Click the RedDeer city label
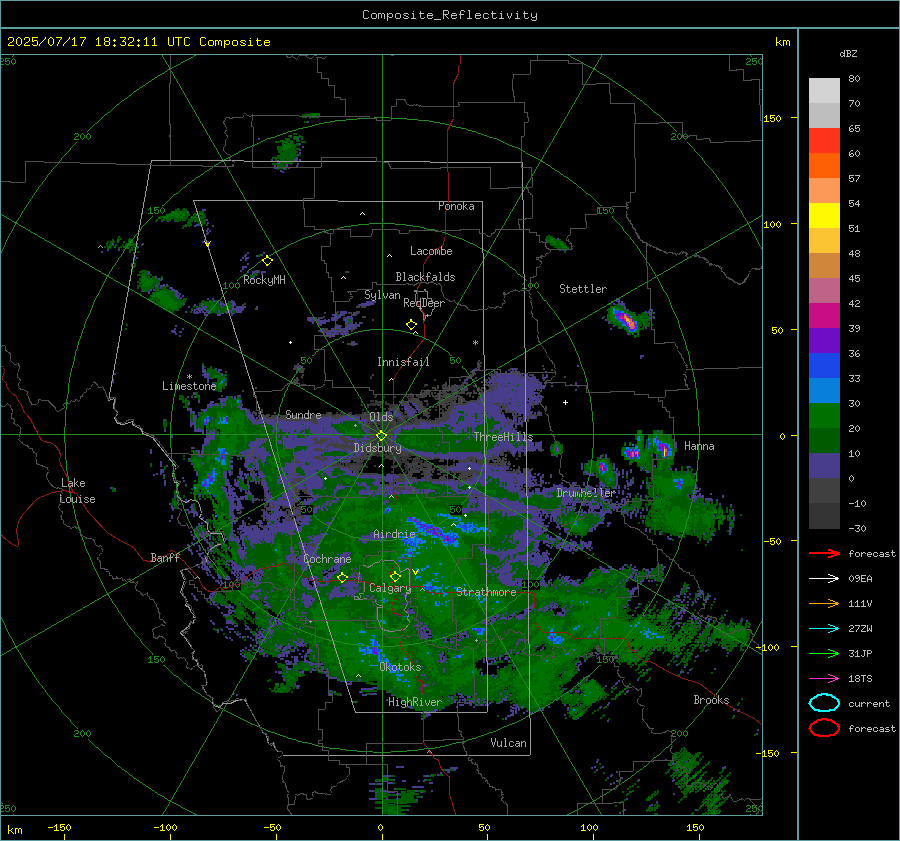Screen dimensions: 900x841 pyautogui.click(x=424, y=303)
